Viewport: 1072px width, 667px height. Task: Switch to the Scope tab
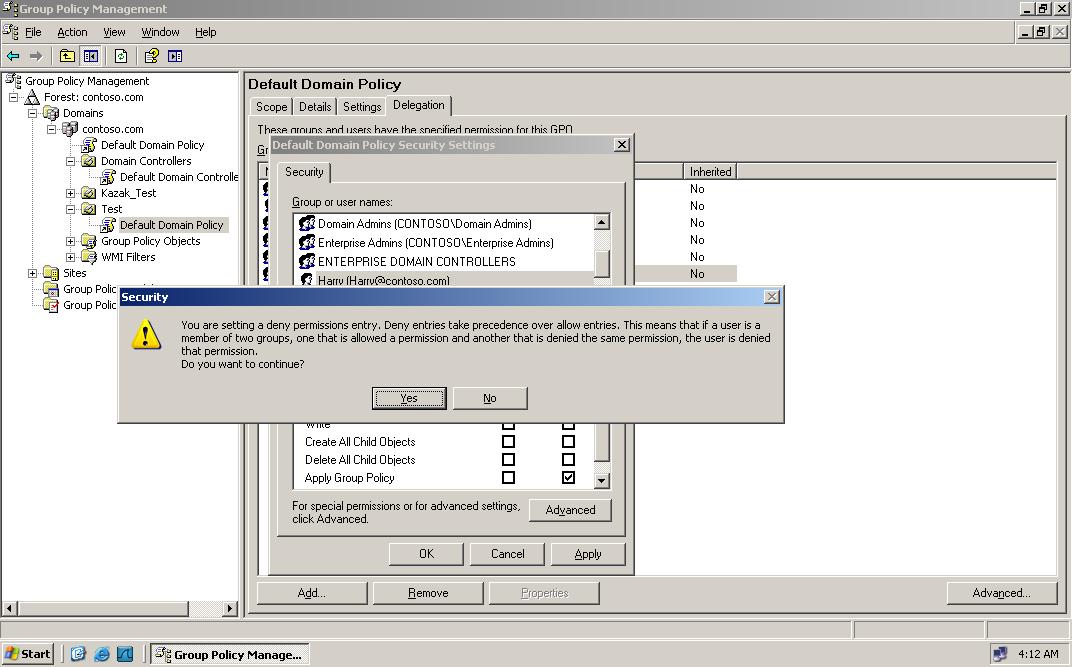coord(271,107)
